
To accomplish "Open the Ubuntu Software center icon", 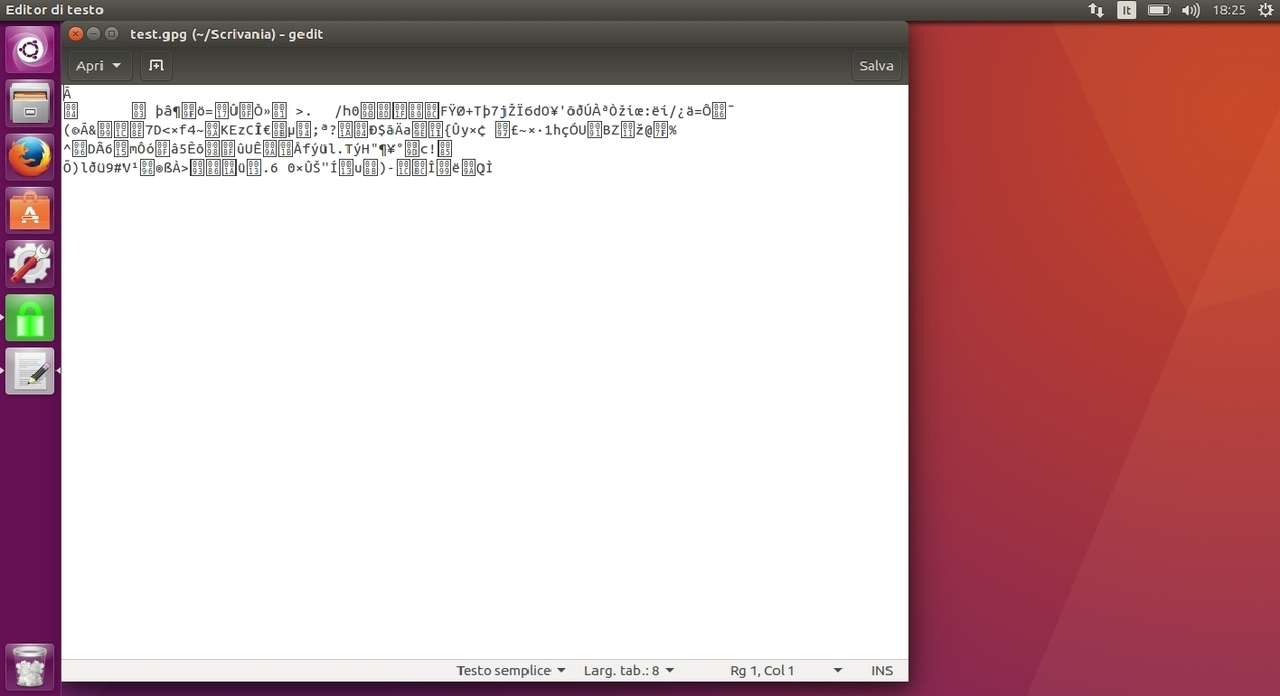I will [x=30, y=210].
